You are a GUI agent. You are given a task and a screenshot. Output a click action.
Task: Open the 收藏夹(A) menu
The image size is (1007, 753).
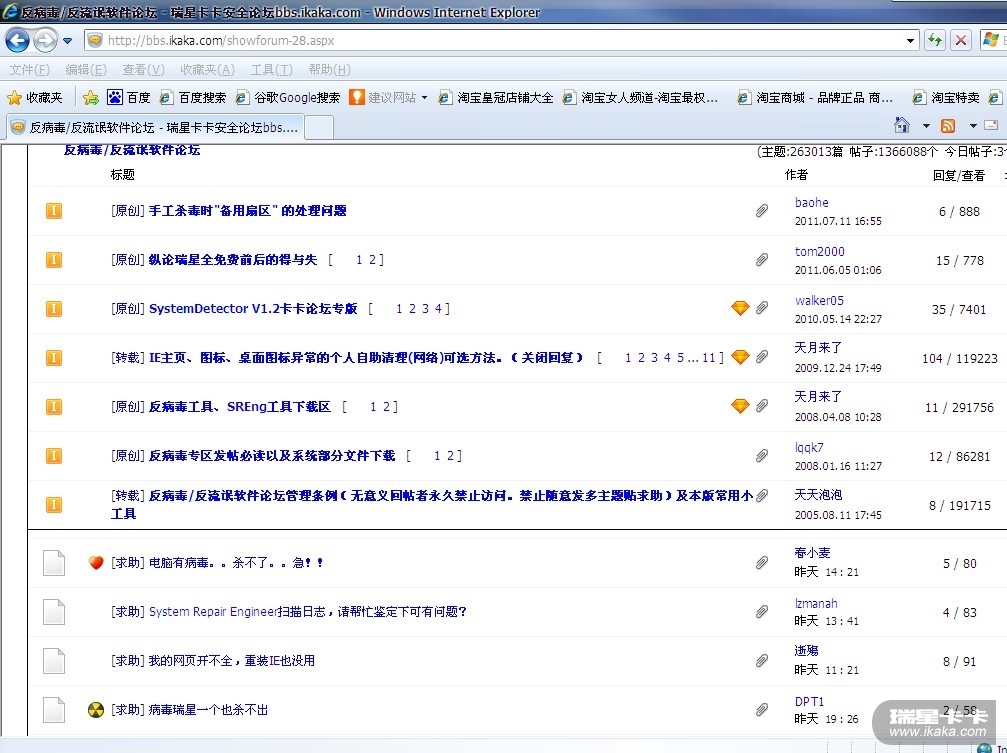point(207,69)
